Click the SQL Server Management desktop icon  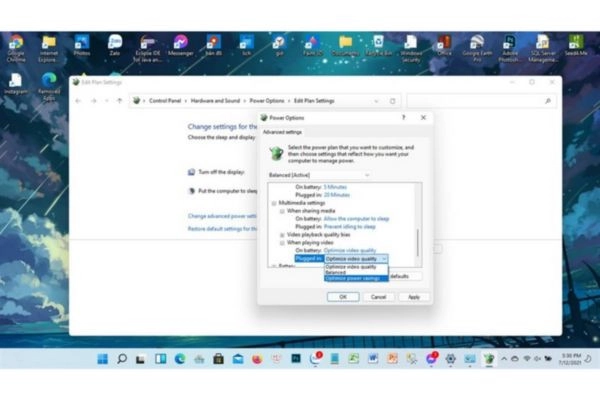(x=543, y=49)
